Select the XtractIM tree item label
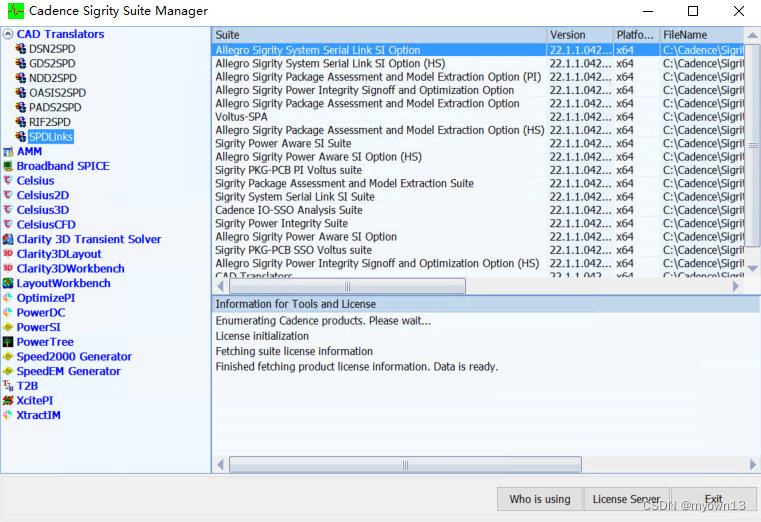Viewport: 761px width, 522px height. pos(39,415)
